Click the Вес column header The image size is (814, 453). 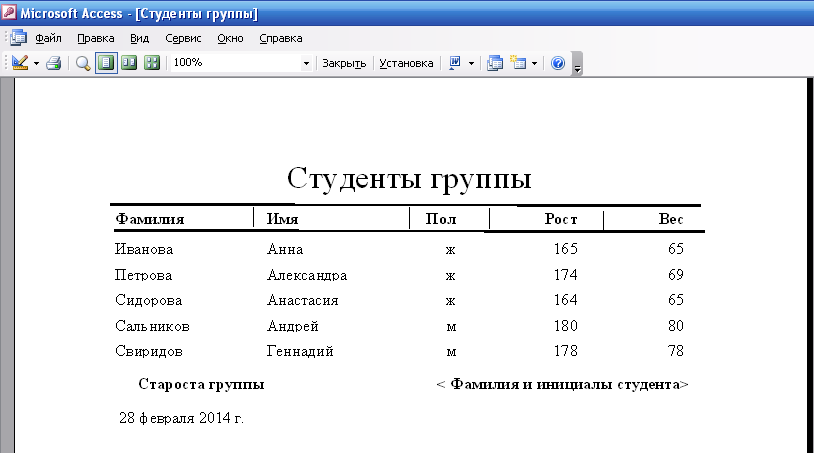671,219
